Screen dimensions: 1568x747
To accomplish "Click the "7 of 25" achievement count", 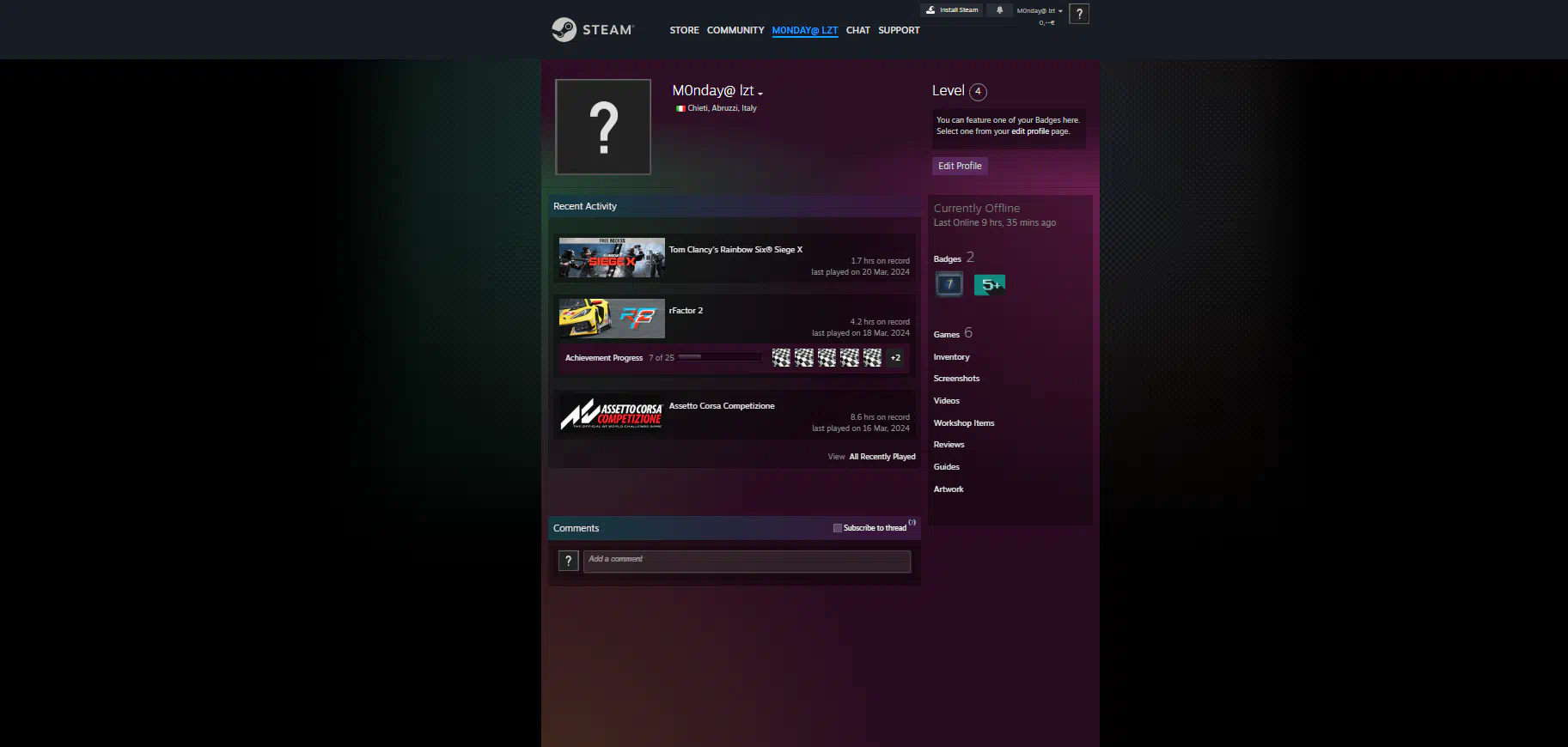I will coord(662,358).
